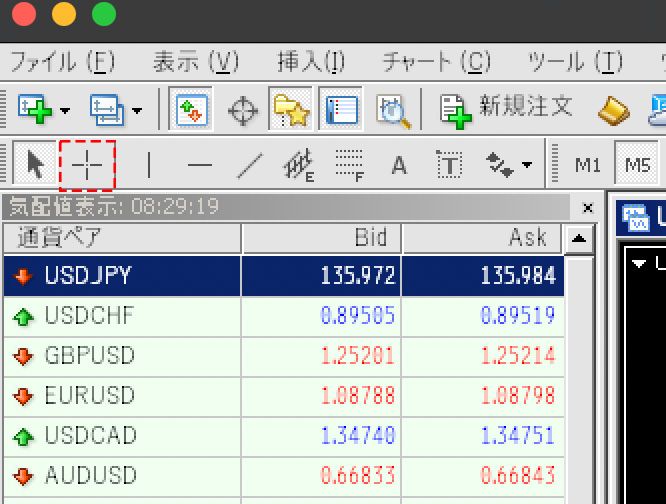This screenshot has height=504, width=666.
Task: Select the USDCAD row
Action: (284, 436)
